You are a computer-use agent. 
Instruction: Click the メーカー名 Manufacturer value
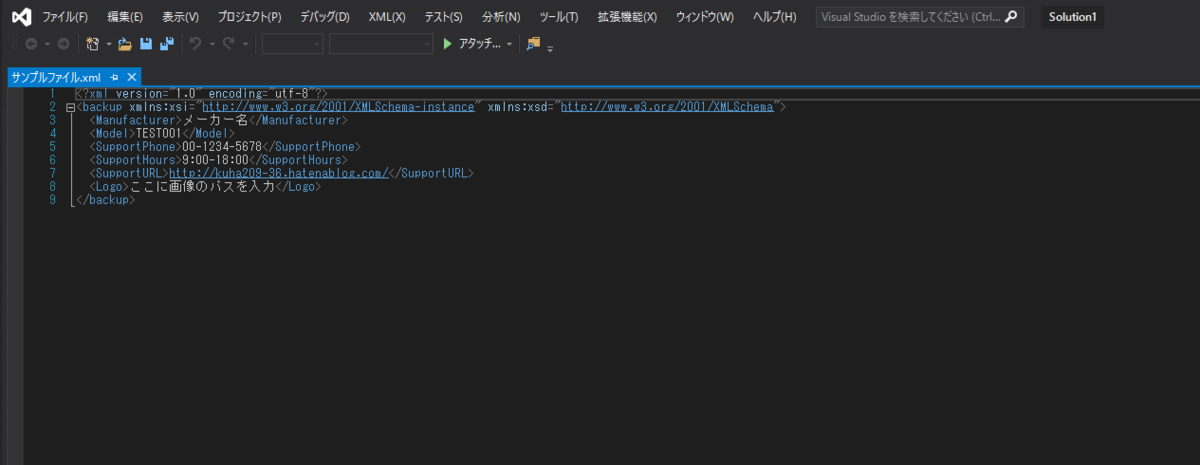[x=215, y=120]
